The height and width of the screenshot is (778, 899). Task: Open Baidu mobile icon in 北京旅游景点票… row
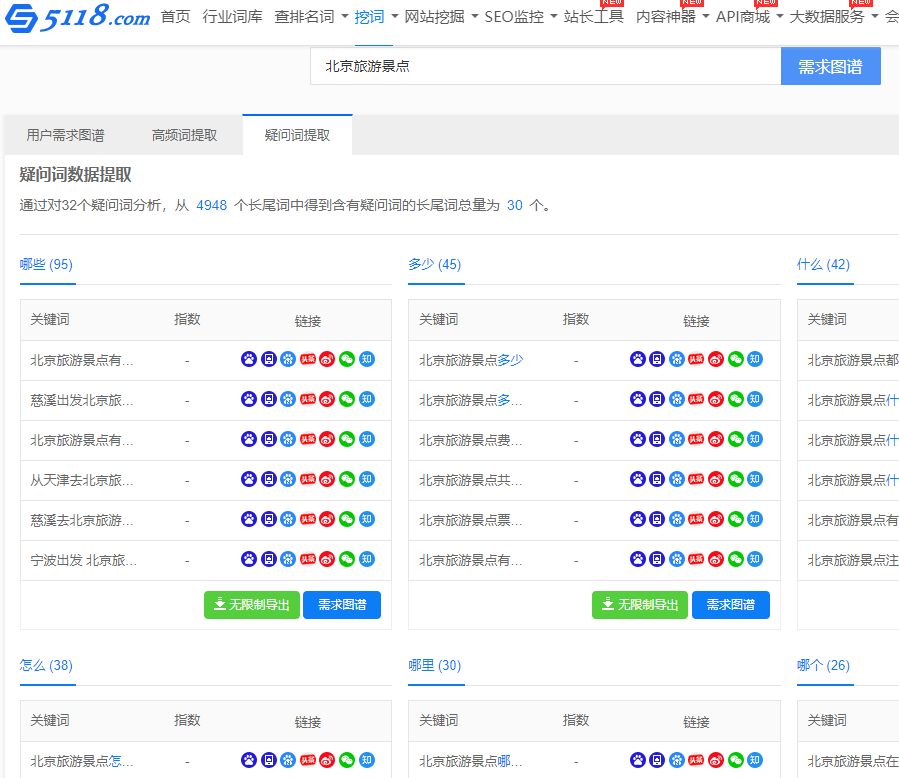click(657, 519)
